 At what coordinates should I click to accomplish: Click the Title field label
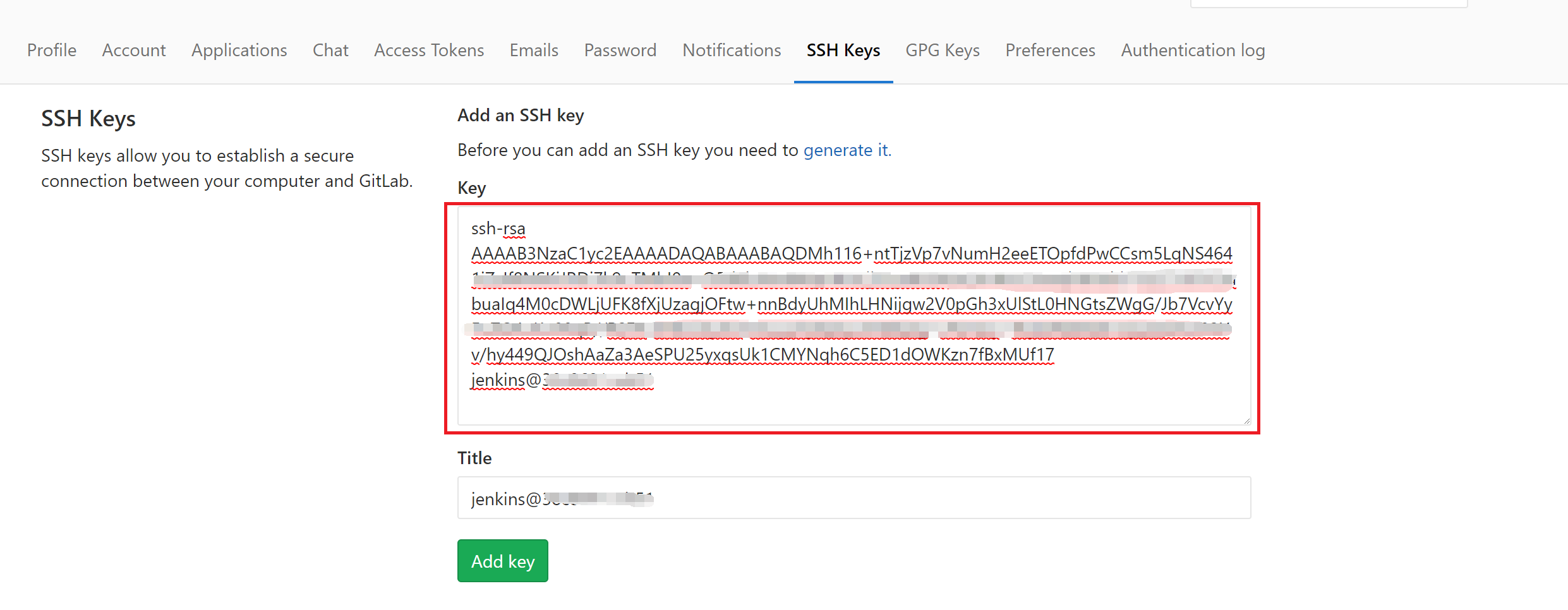pos(474,458)
